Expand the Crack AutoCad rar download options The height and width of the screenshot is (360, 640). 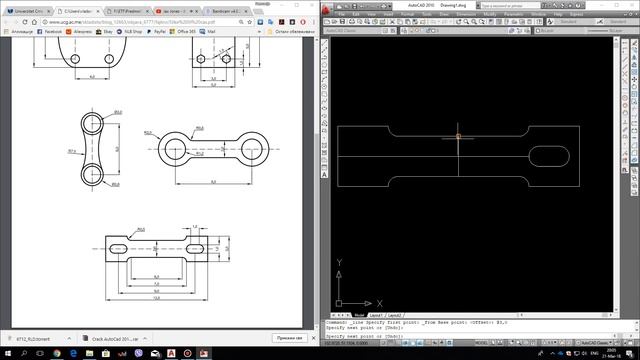pyautogui.click(x=145, y=338)
